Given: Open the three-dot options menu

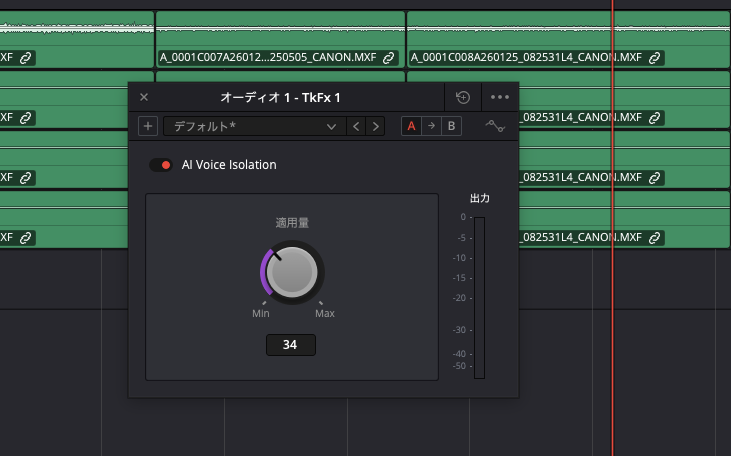Looking at the screenshot, I should point(500,97).
